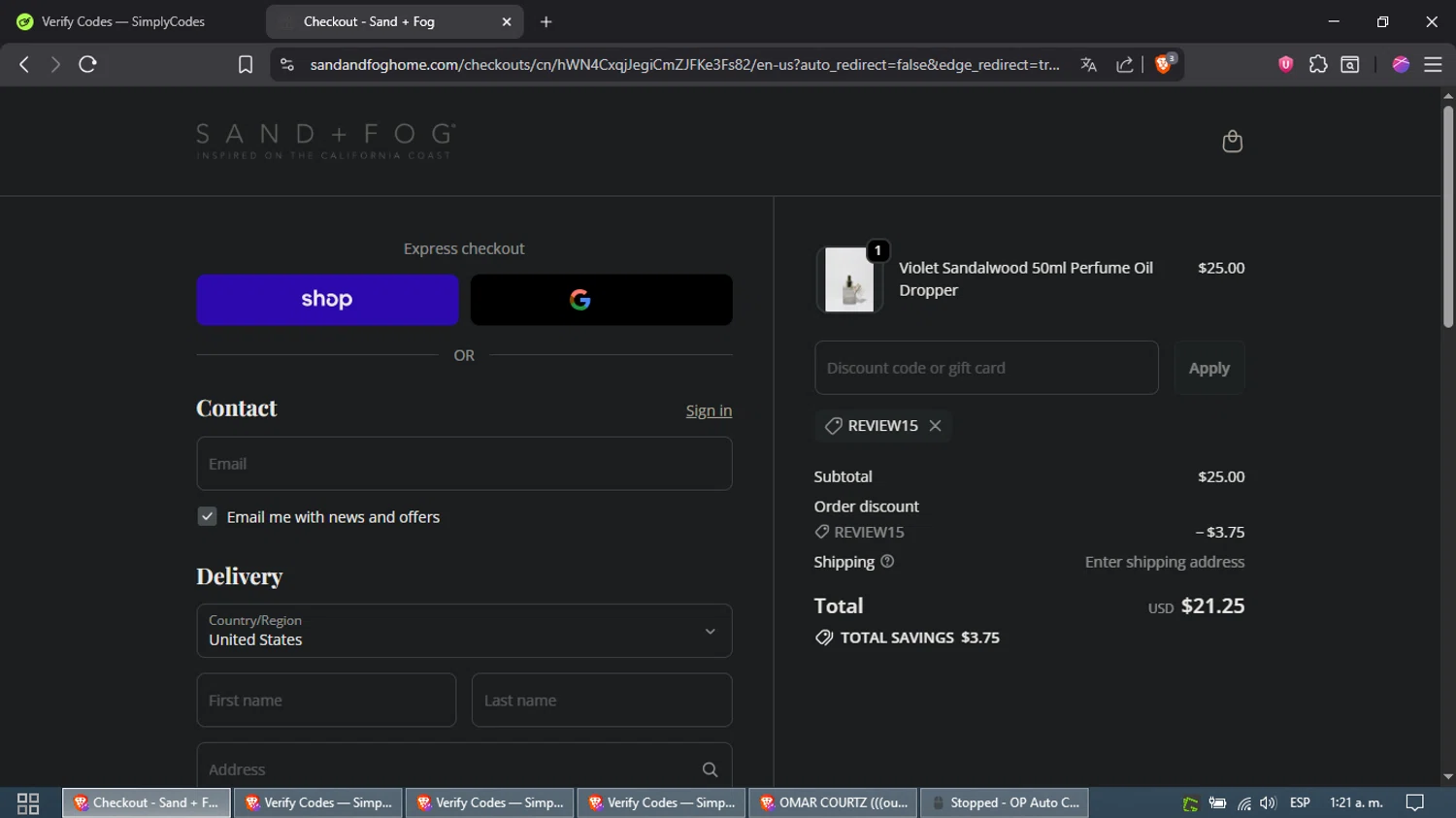Open the network icon in the tray
Screen dimensions: 1456x818
tap(1243, 802)
